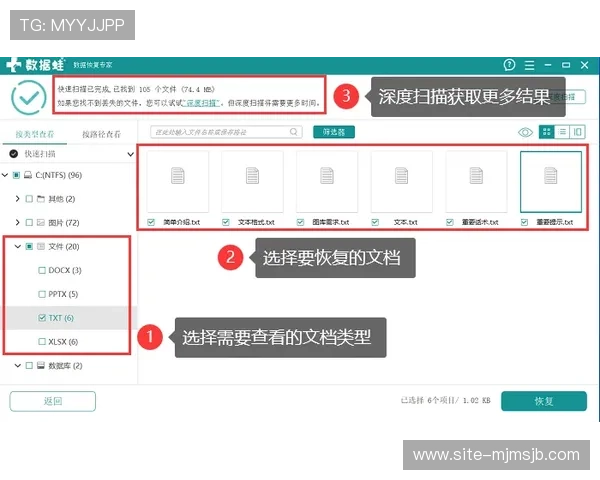The width and height of the screenshot is (600, 480).
Task: Select the highlighted last txt file thumbnail
Action: pos(551,182)
